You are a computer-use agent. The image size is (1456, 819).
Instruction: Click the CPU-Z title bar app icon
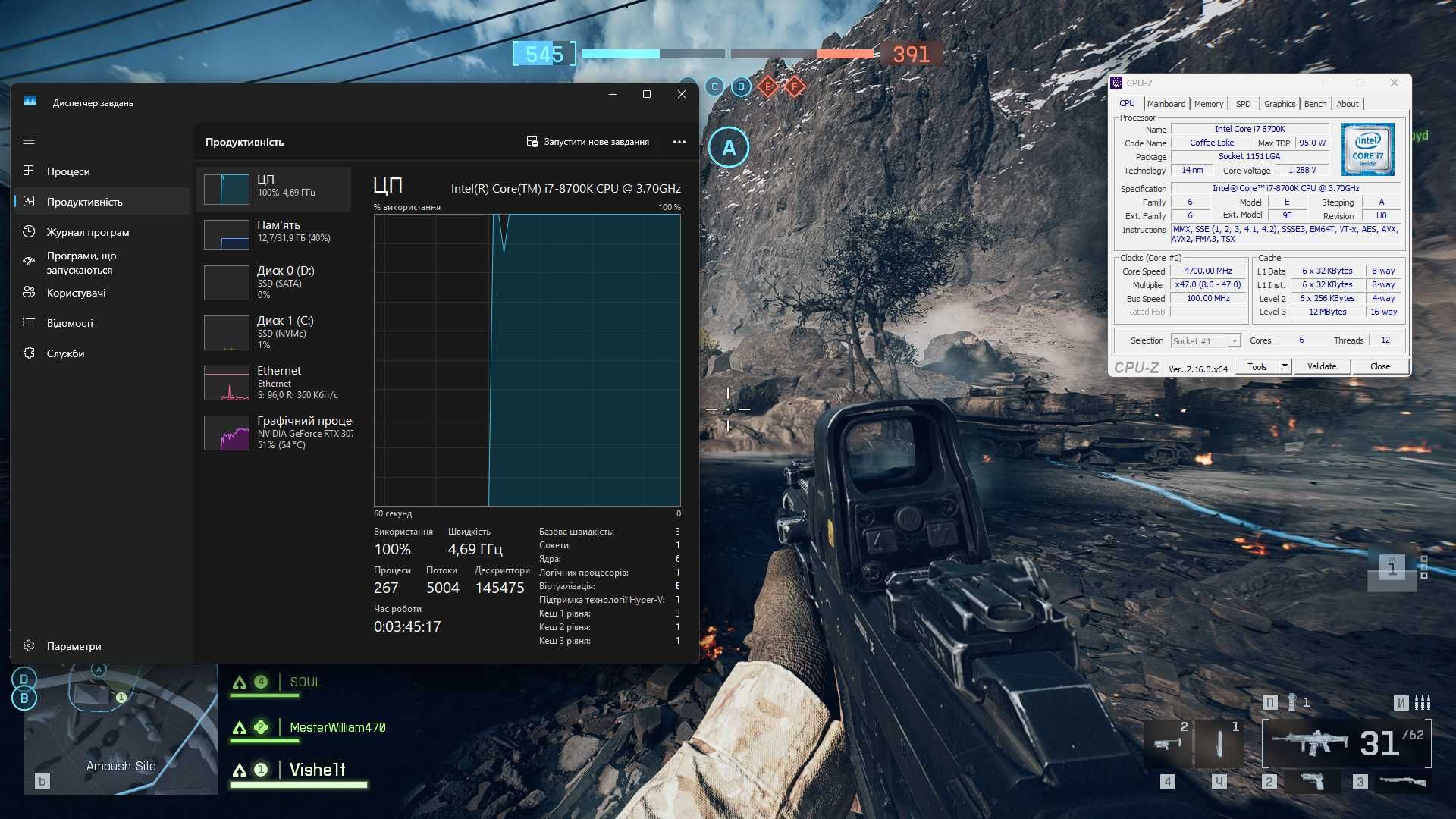point(1116,83)
